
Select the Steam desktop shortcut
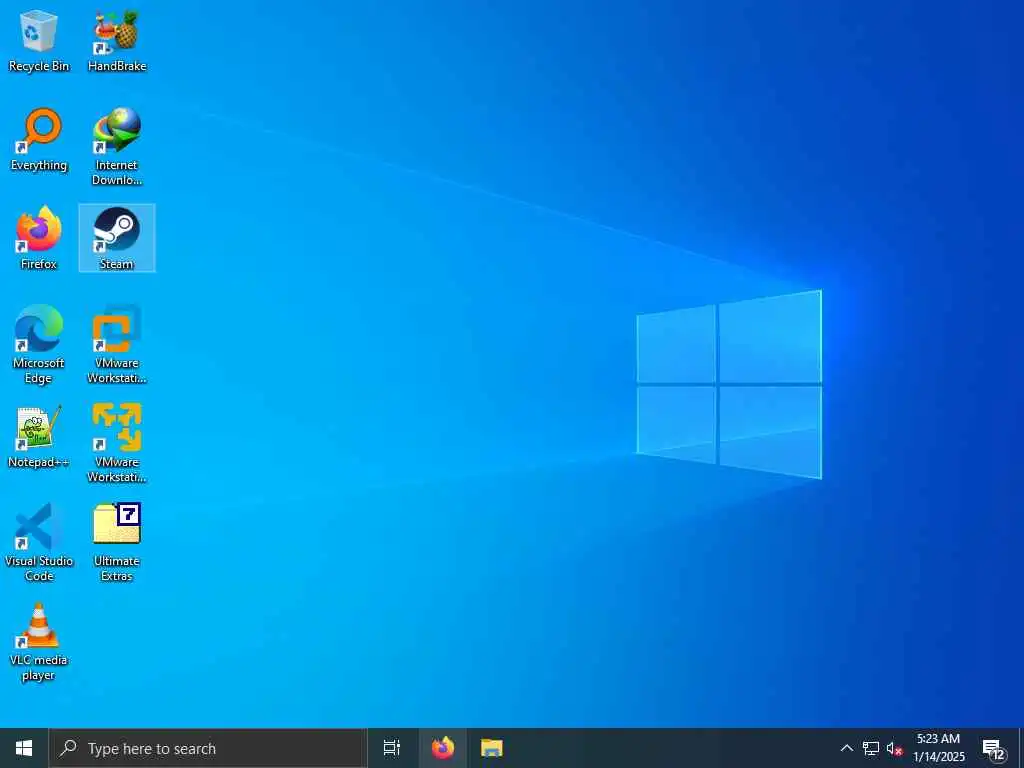point(117,238)
